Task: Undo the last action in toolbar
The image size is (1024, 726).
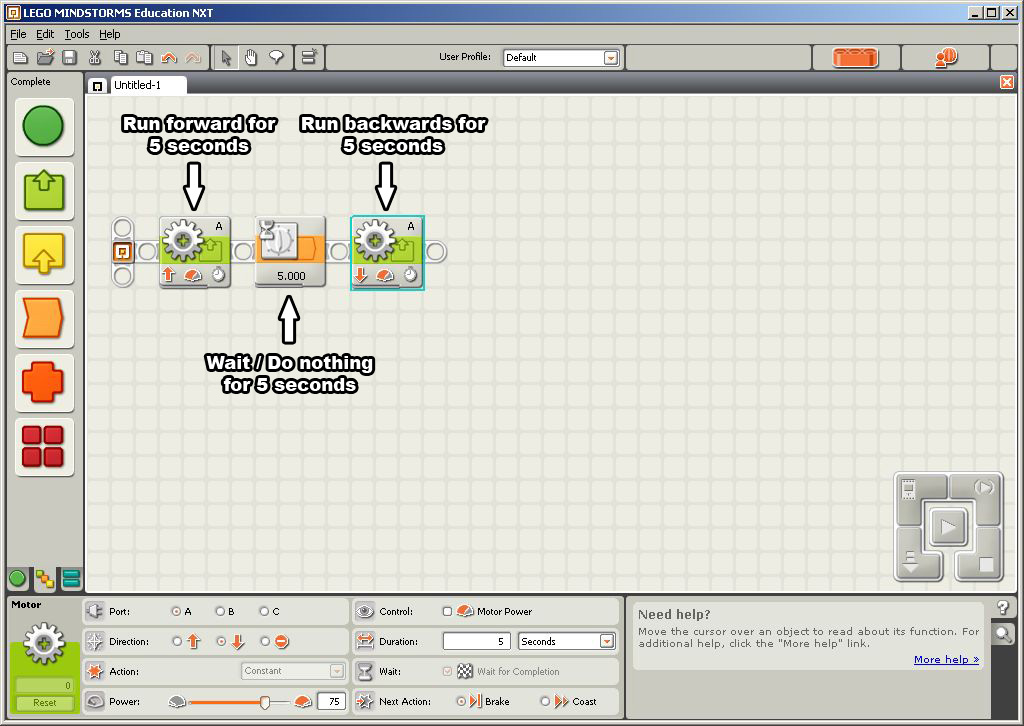Action: click(168, 57)
